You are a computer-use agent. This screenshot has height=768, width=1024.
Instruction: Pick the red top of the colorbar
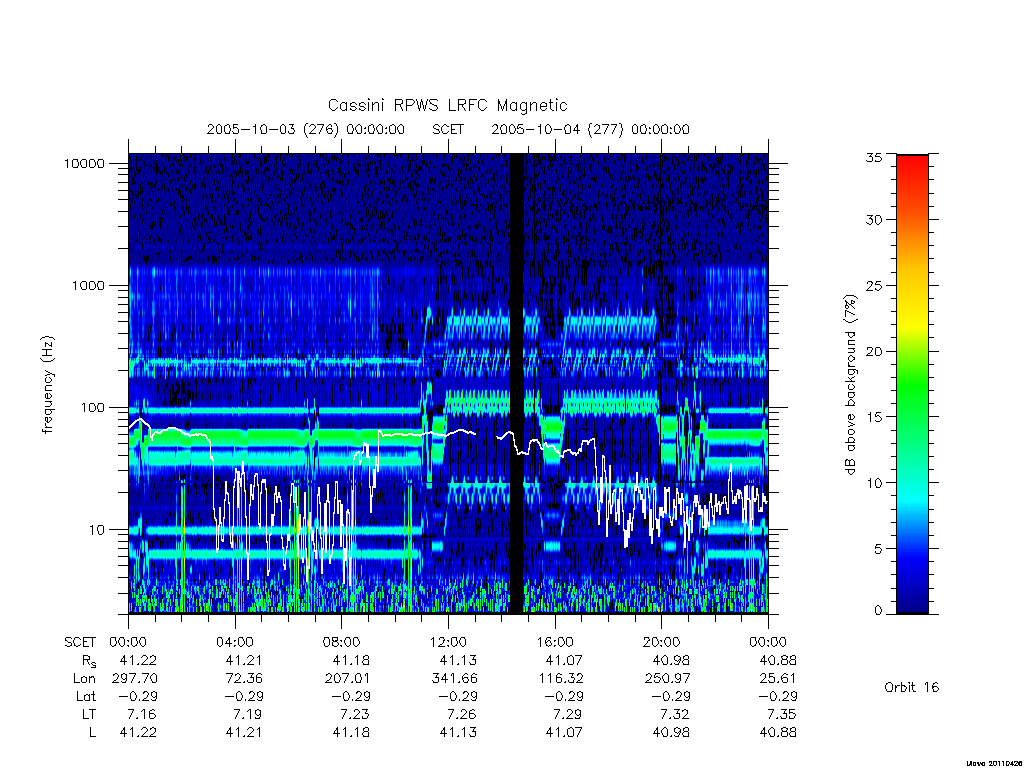point(912,163)
